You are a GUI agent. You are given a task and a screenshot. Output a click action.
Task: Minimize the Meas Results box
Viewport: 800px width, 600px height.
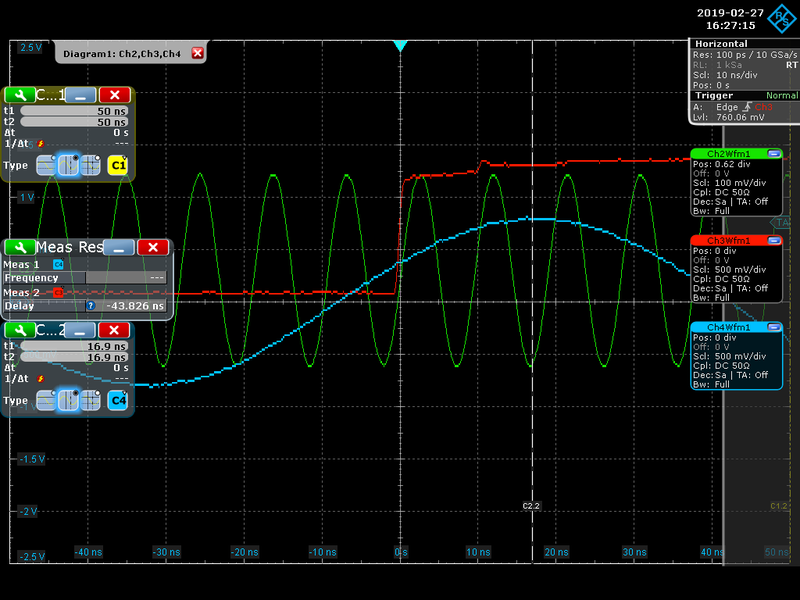119,247
